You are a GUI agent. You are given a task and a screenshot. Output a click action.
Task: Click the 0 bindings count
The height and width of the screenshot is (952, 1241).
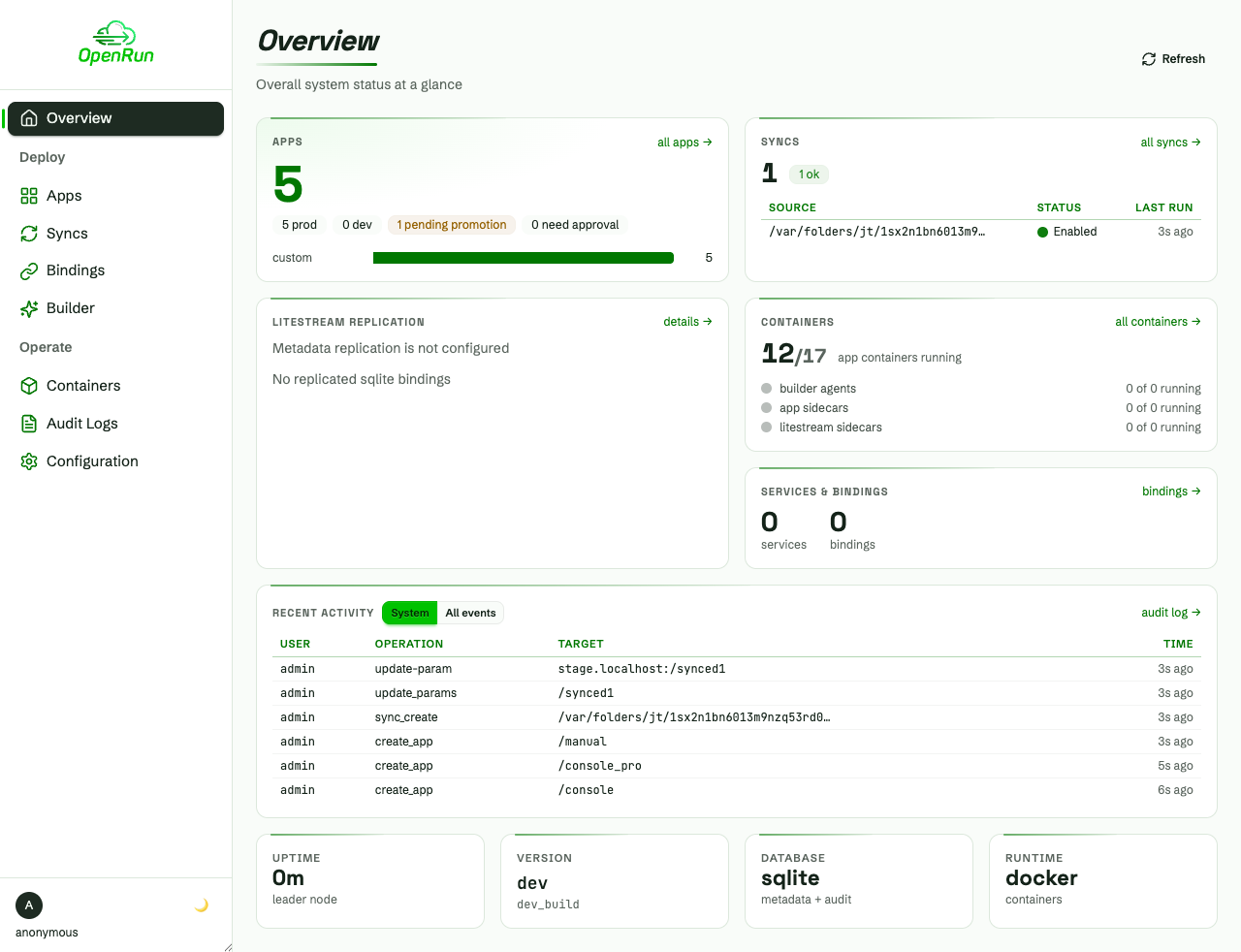coord(839,523)
